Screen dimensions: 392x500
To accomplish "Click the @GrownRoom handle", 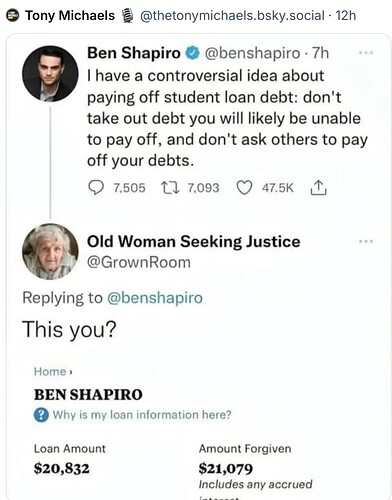I will pyautogui.click(x=139, y=262).
